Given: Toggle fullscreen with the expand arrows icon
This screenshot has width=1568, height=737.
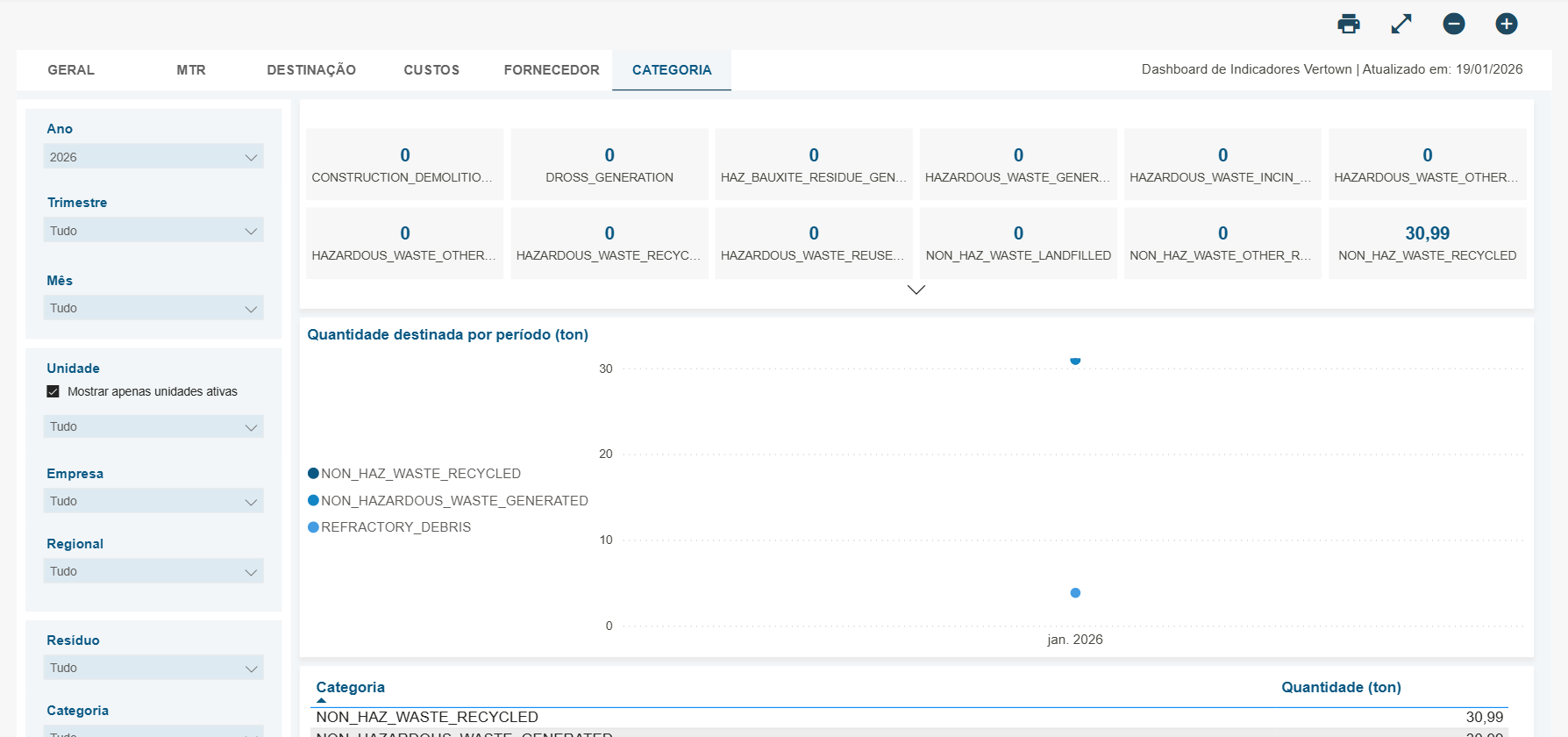Looking at the screenshot, I should [x=1401, y=24].
